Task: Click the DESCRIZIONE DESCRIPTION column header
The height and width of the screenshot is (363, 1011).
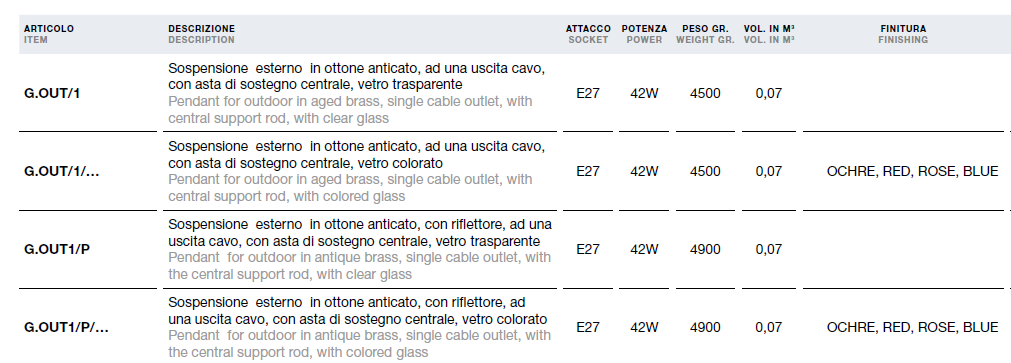Action: point(201,34)
